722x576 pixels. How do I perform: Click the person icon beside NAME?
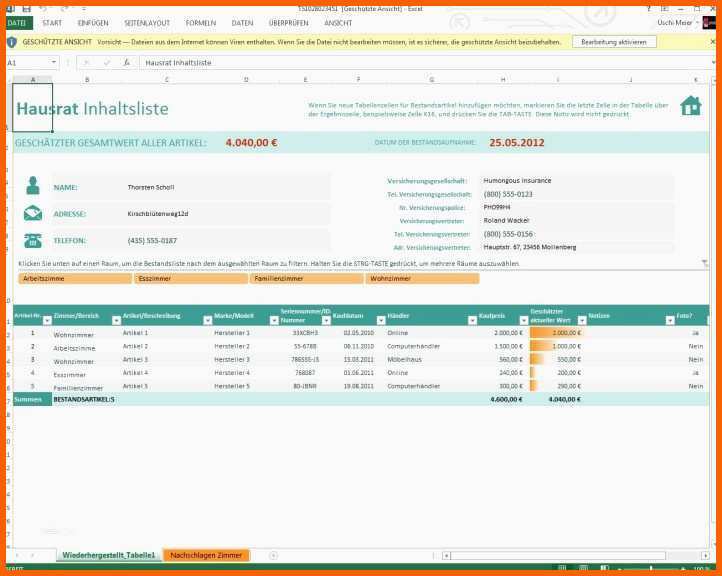coord(33,185)
